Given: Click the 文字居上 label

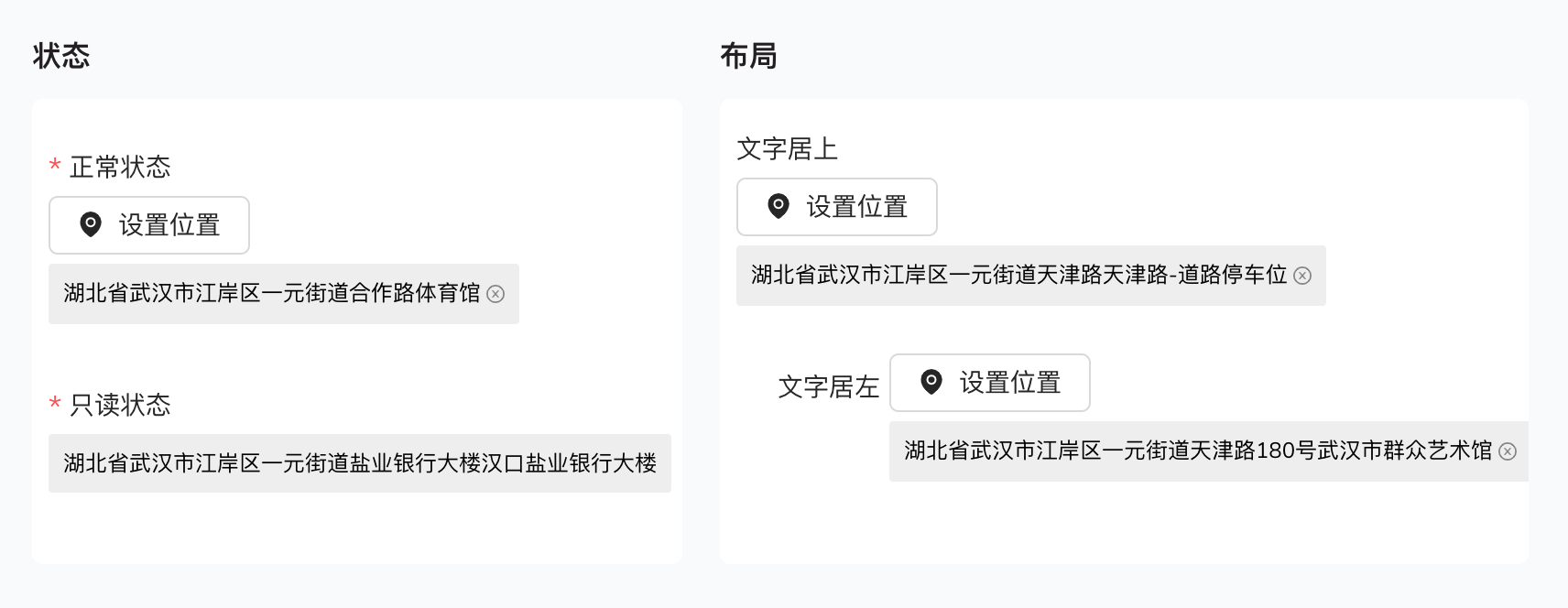Looking at the screenshot, I should 787,148.
